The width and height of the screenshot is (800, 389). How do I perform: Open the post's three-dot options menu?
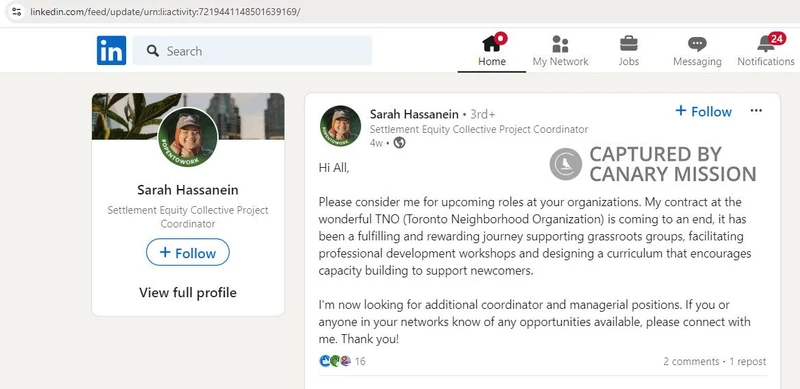tap(756, 111)
